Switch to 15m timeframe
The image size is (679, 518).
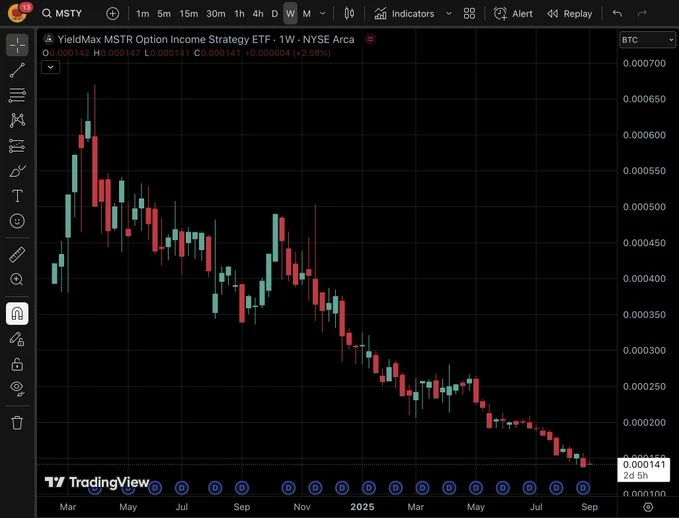click(x=189, y=14)
